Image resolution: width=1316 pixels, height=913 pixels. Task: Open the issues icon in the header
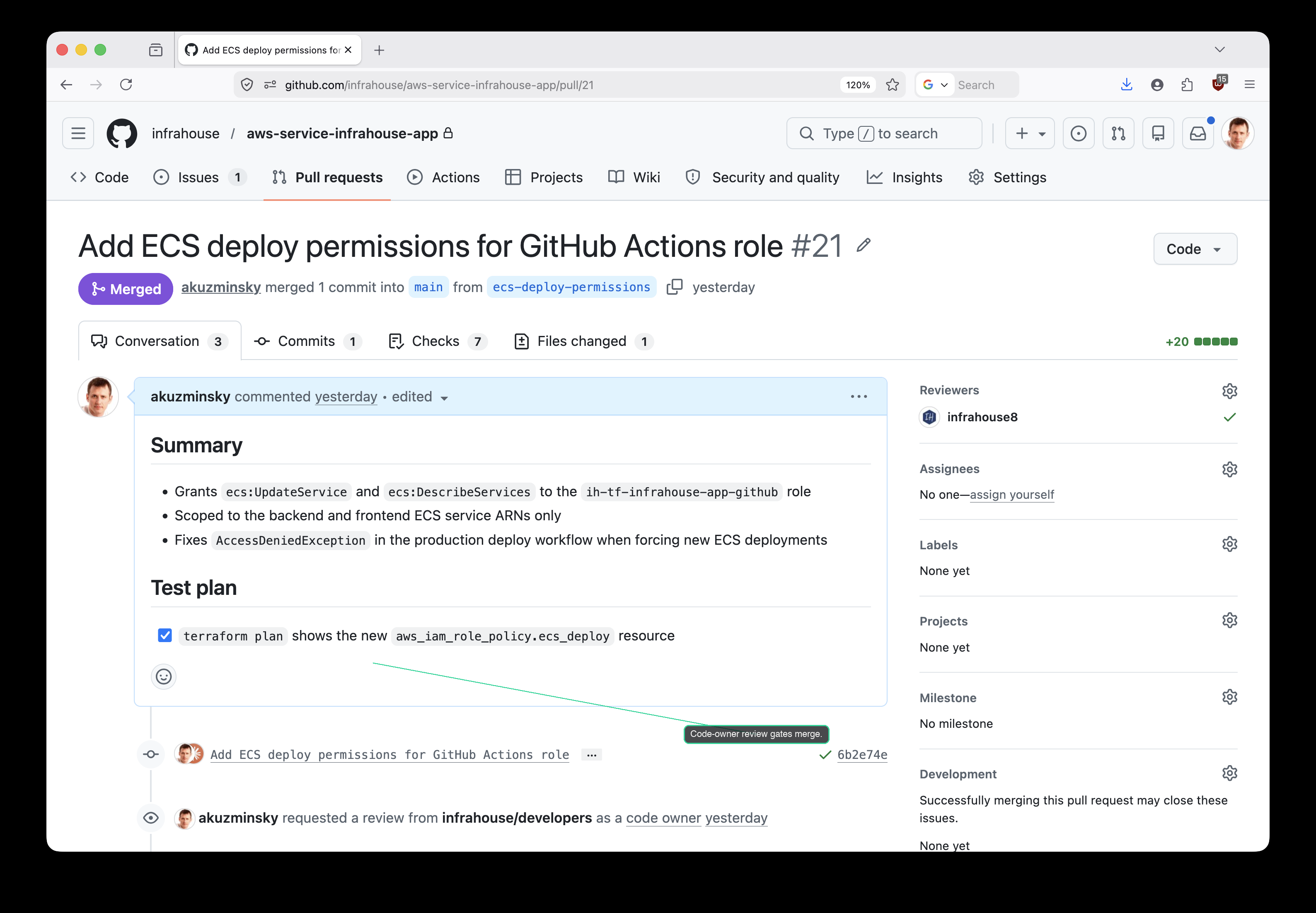click(1079, 133)
